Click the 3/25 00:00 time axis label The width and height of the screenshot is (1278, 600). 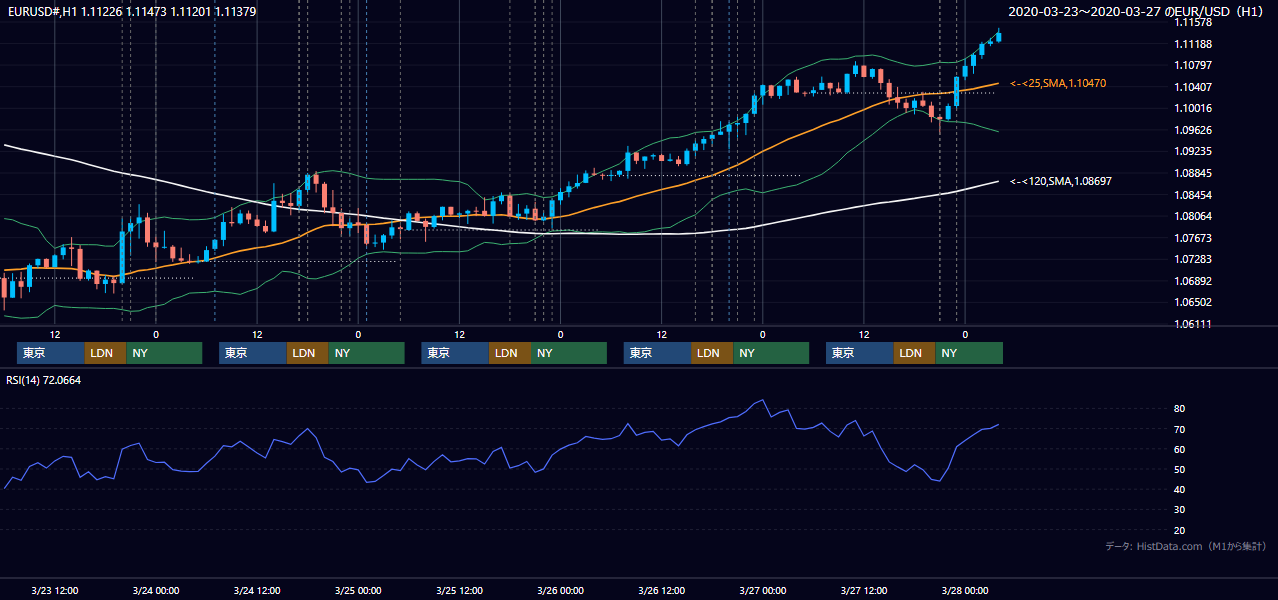coord(358,590)
